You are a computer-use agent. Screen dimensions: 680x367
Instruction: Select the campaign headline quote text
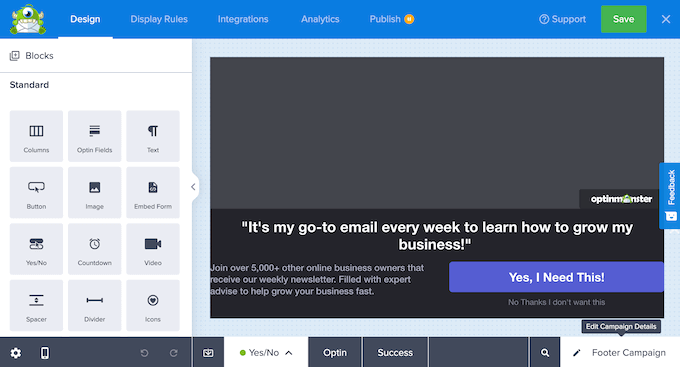(437, 236)
